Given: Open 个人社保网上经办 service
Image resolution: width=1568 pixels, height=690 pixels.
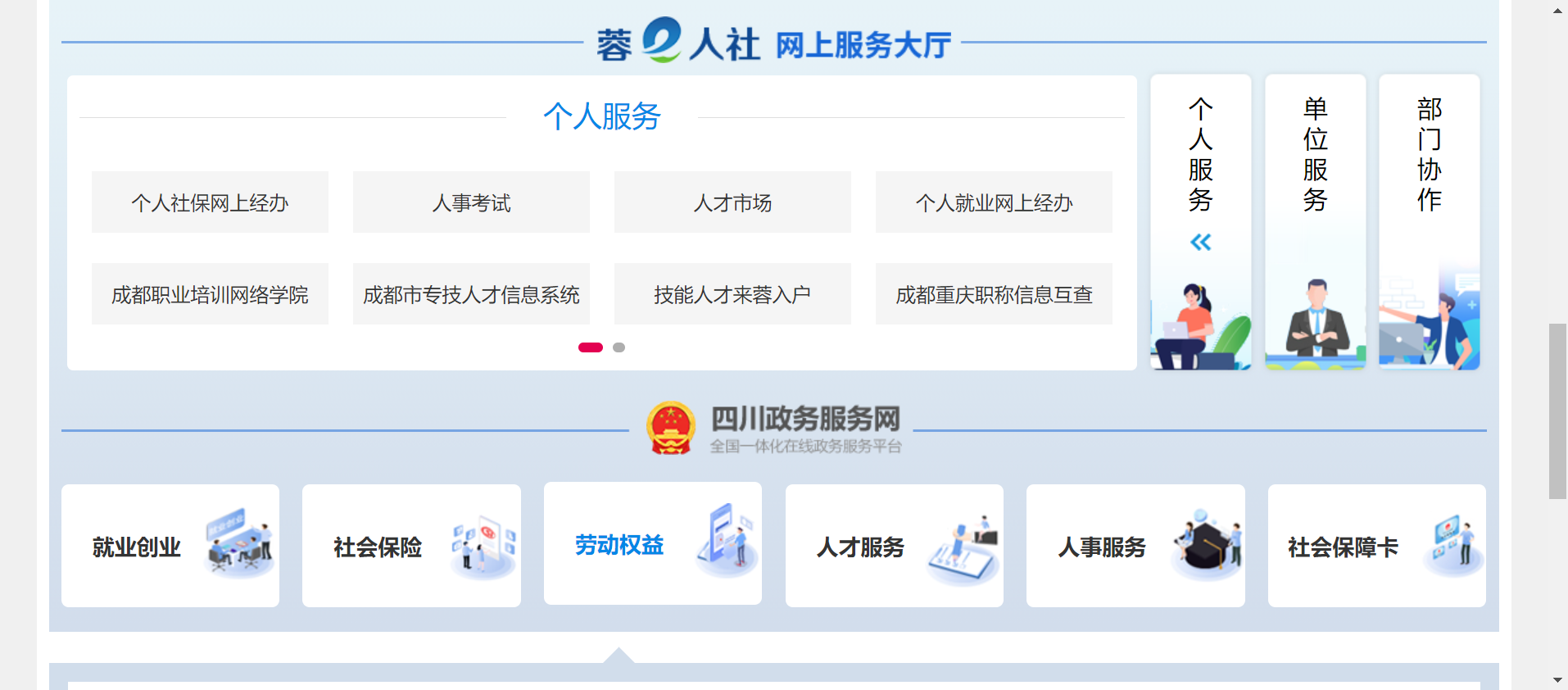Looking at the screenshot, I should pos(210,202).
